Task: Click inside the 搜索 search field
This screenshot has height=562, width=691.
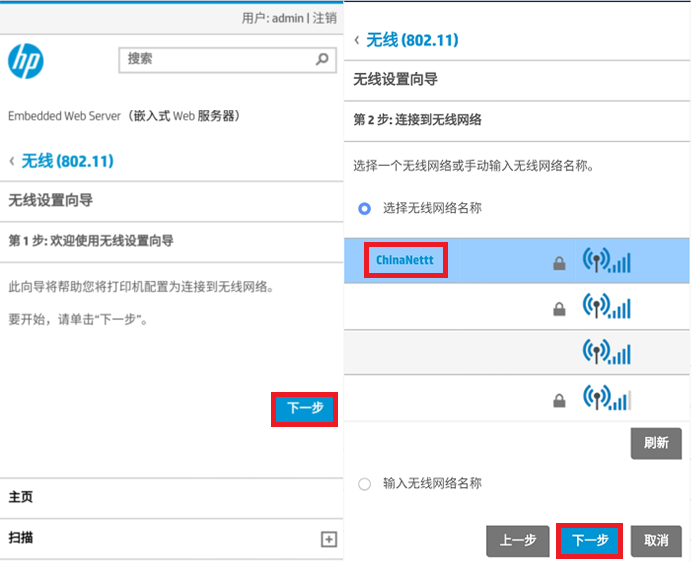Action: pos(227,60)
